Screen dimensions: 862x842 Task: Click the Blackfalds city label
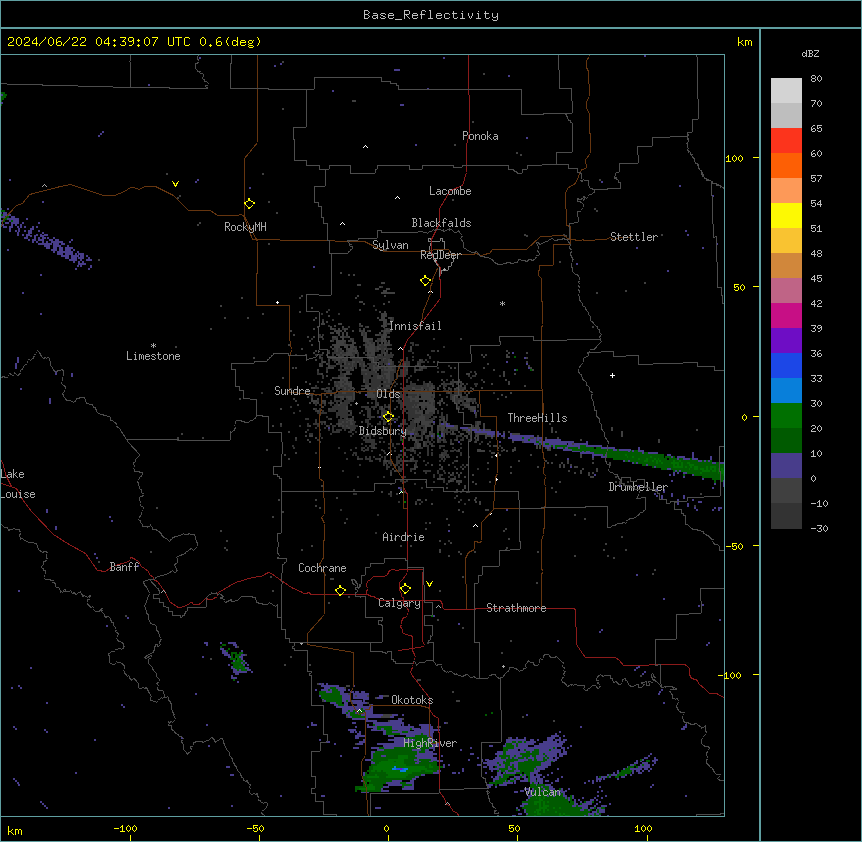coord(441,223)
